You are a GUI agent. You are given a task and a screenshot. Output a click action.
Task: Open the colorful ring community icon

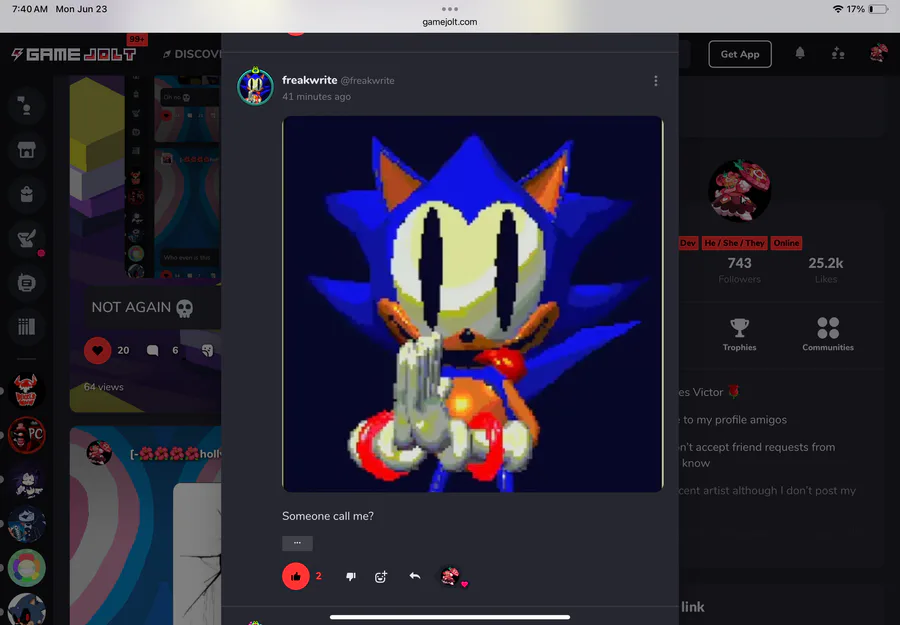[26, 568]
